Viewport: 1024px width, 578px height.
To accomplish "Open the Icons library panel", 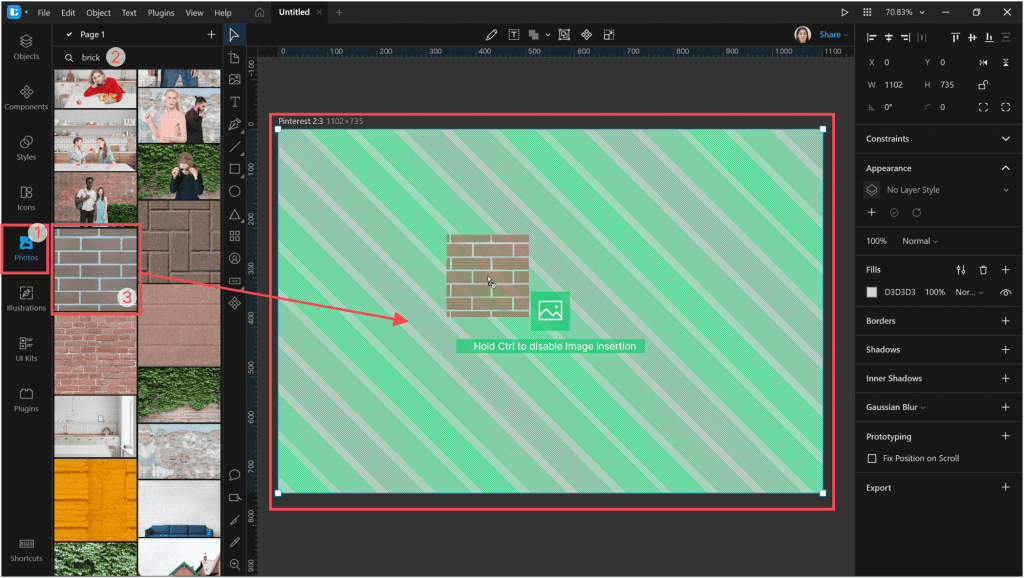I will (x=26, y=198).
